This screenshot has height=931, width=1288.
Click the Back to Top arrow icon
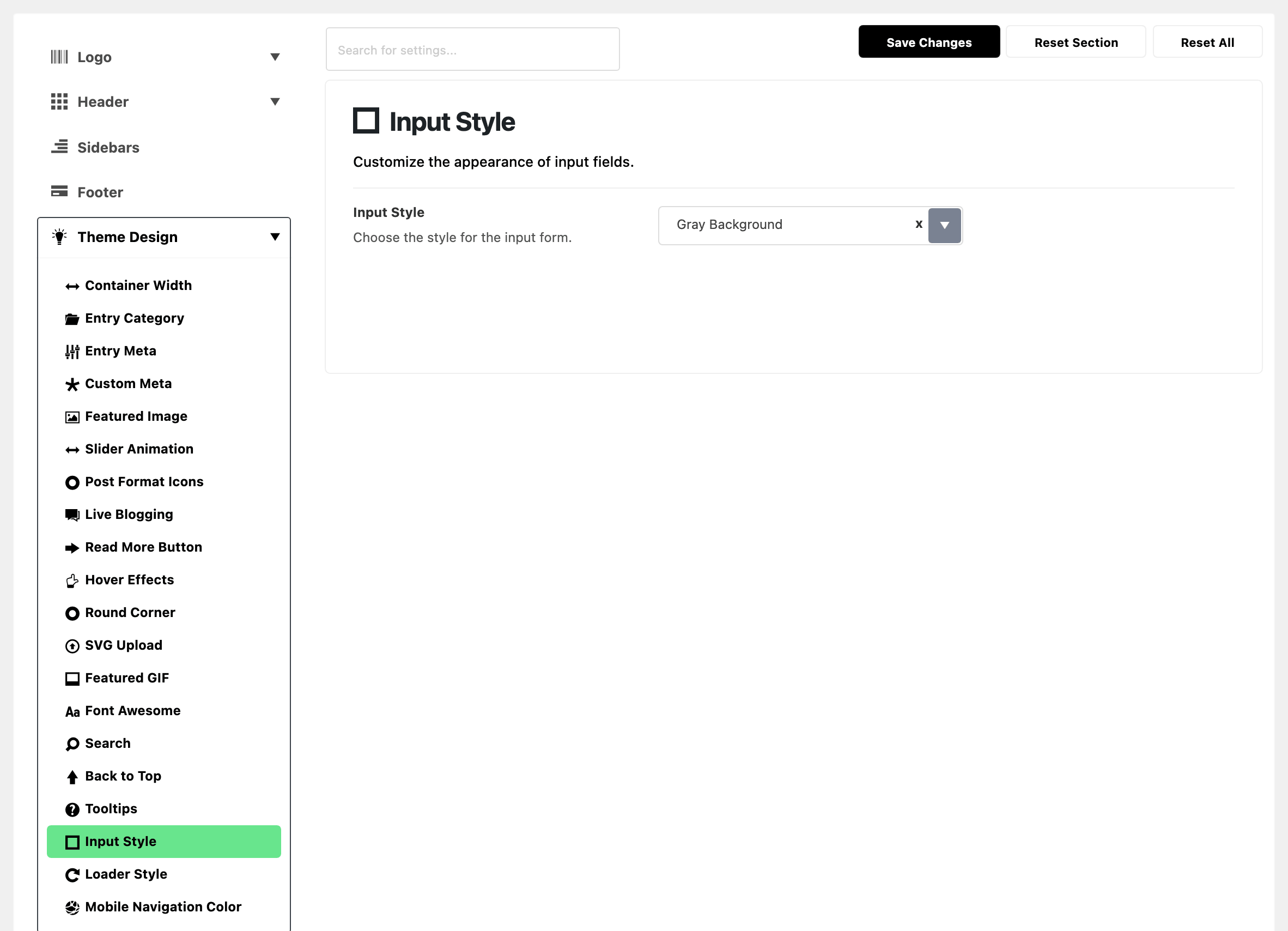72,777
